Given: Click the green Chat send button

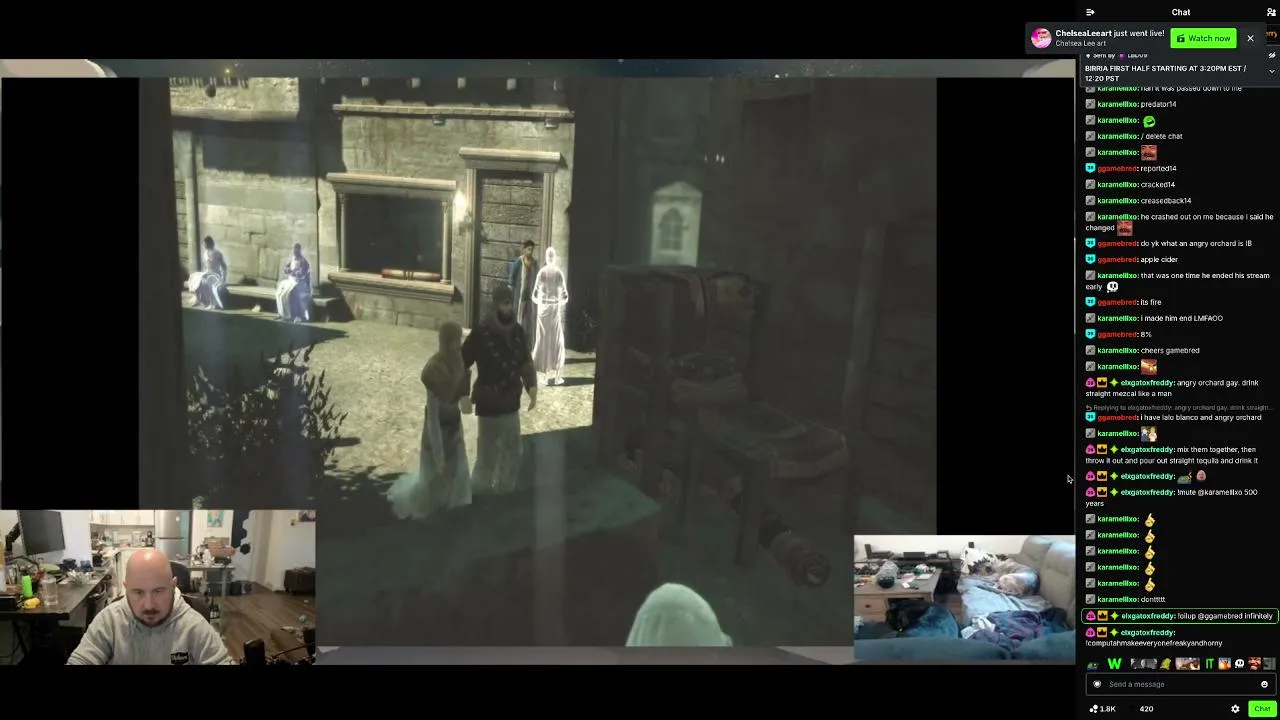Looking at the screenshot, I should [1262, 709].
